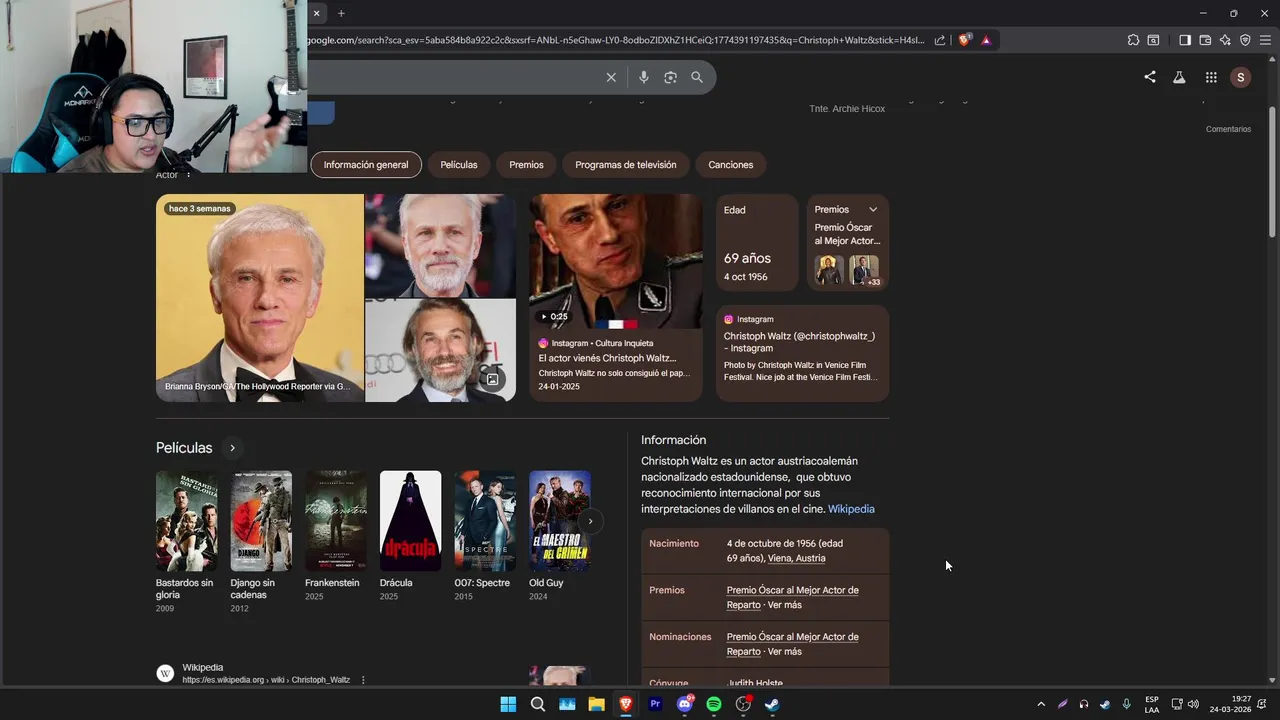Open Brave Rewards triangle icon
This screenshot has height=720, width=1280.
tap(986, 40)
